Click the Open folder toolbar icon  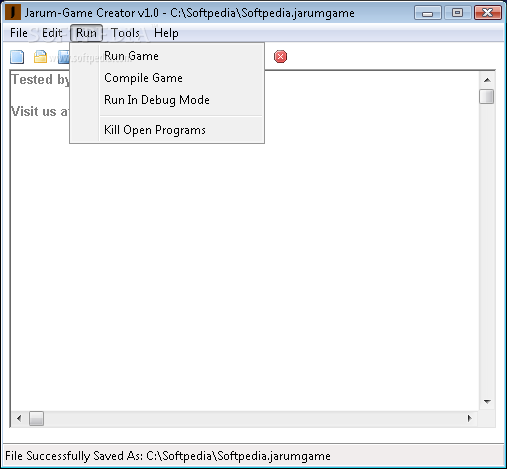[x=40, y=57]
